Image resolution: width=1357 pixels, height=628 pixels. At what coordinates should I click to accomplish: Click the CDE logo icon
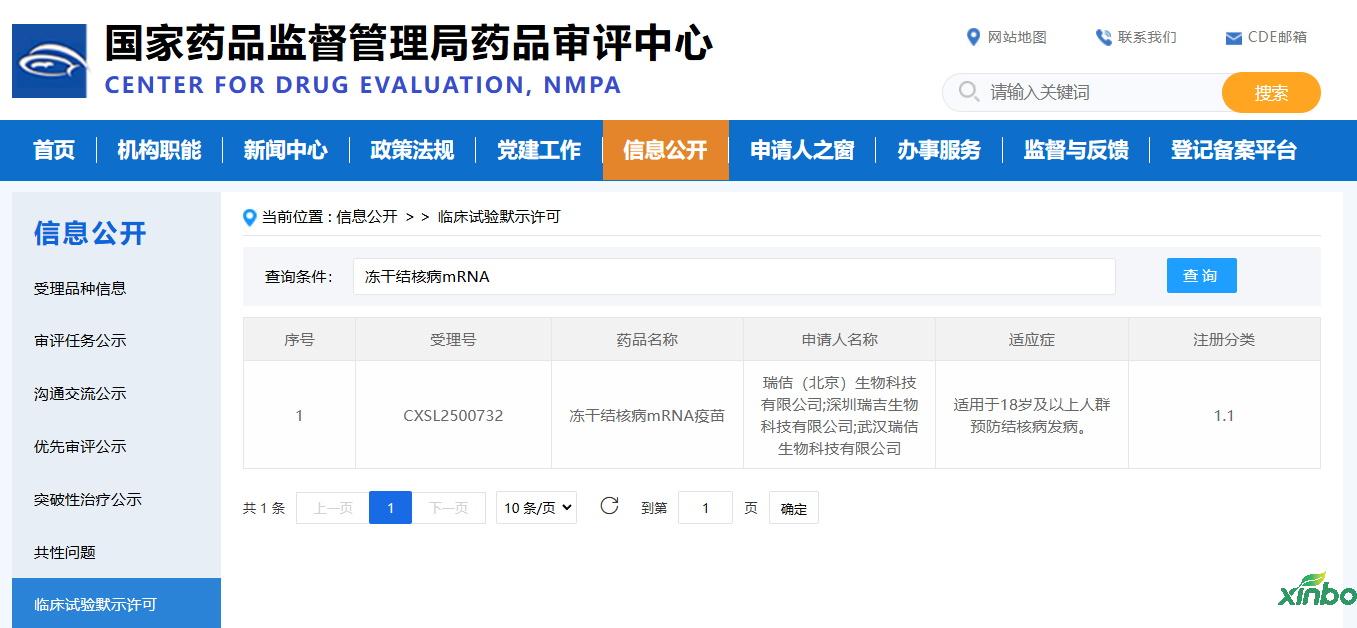(x=50, y=61)
